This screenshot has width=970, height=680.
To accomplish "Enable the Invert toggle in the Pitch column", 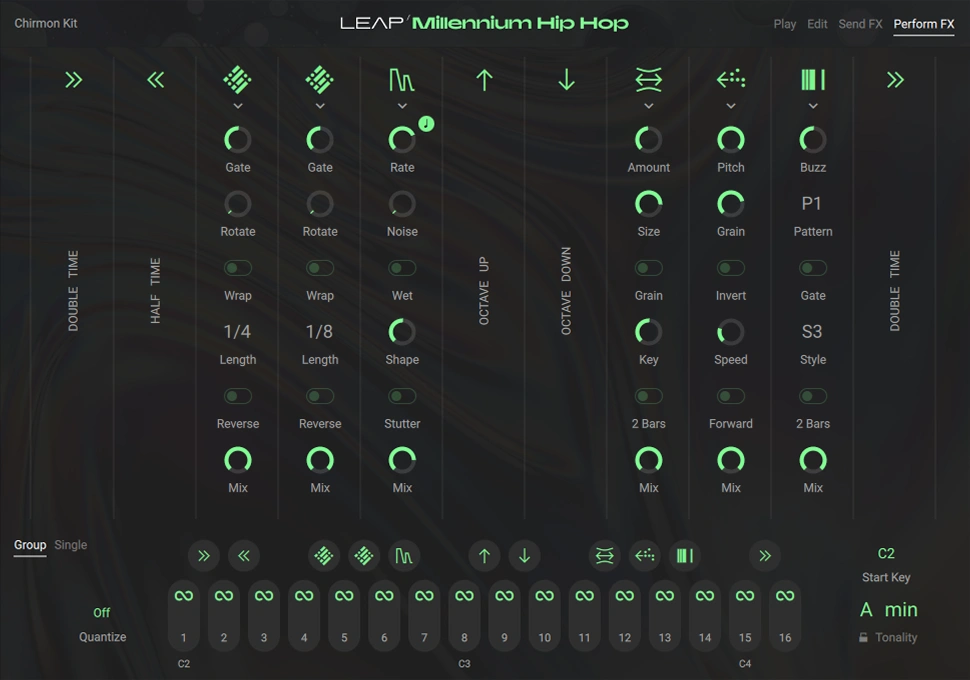I will pos(730,267).
